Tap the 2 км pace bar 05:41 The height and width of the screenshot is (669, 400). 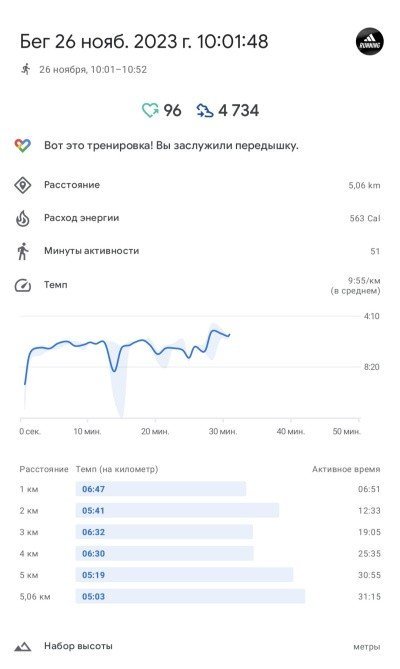coord(177,511)
